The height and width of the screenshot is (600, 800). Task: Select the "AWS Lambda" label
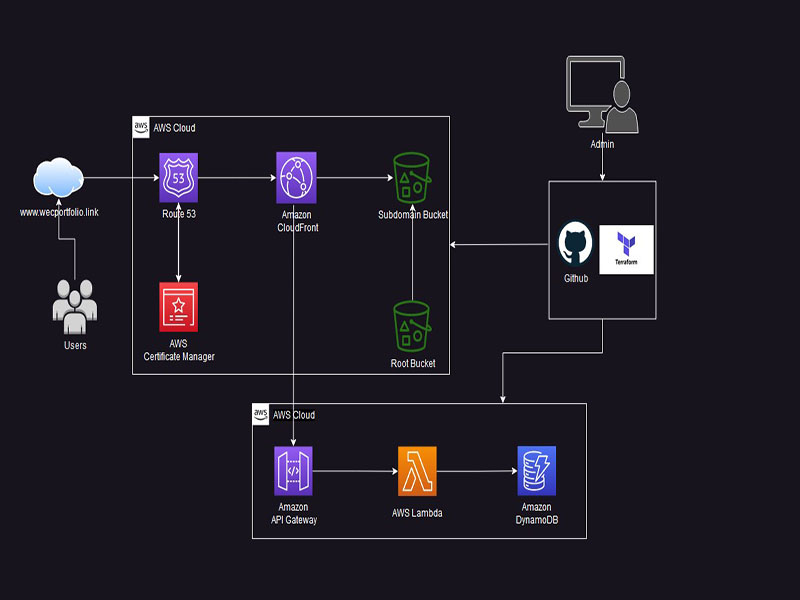417,513
